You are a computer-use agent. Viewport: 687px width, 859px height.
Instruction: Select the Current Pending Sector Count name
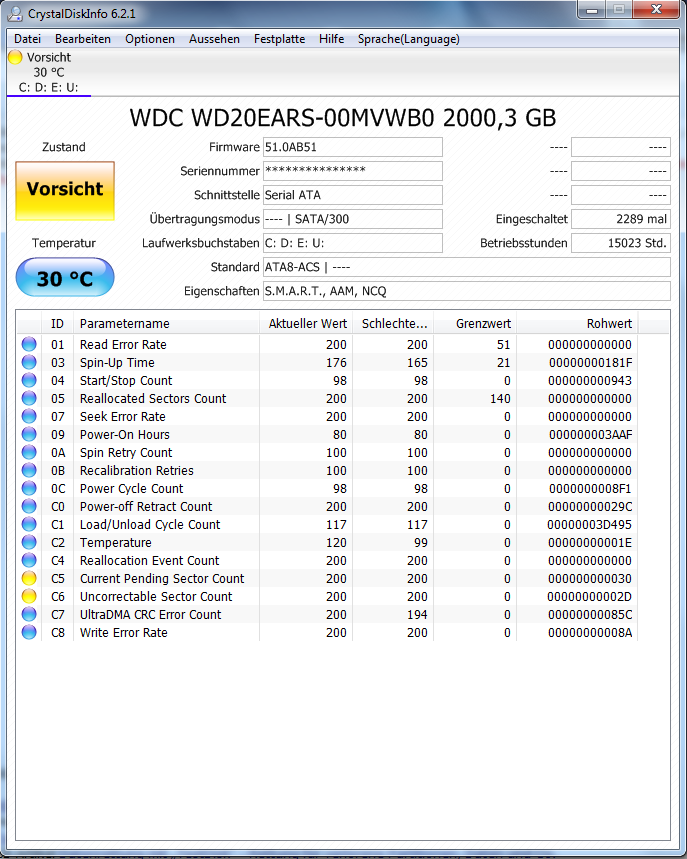coord(162,579)
